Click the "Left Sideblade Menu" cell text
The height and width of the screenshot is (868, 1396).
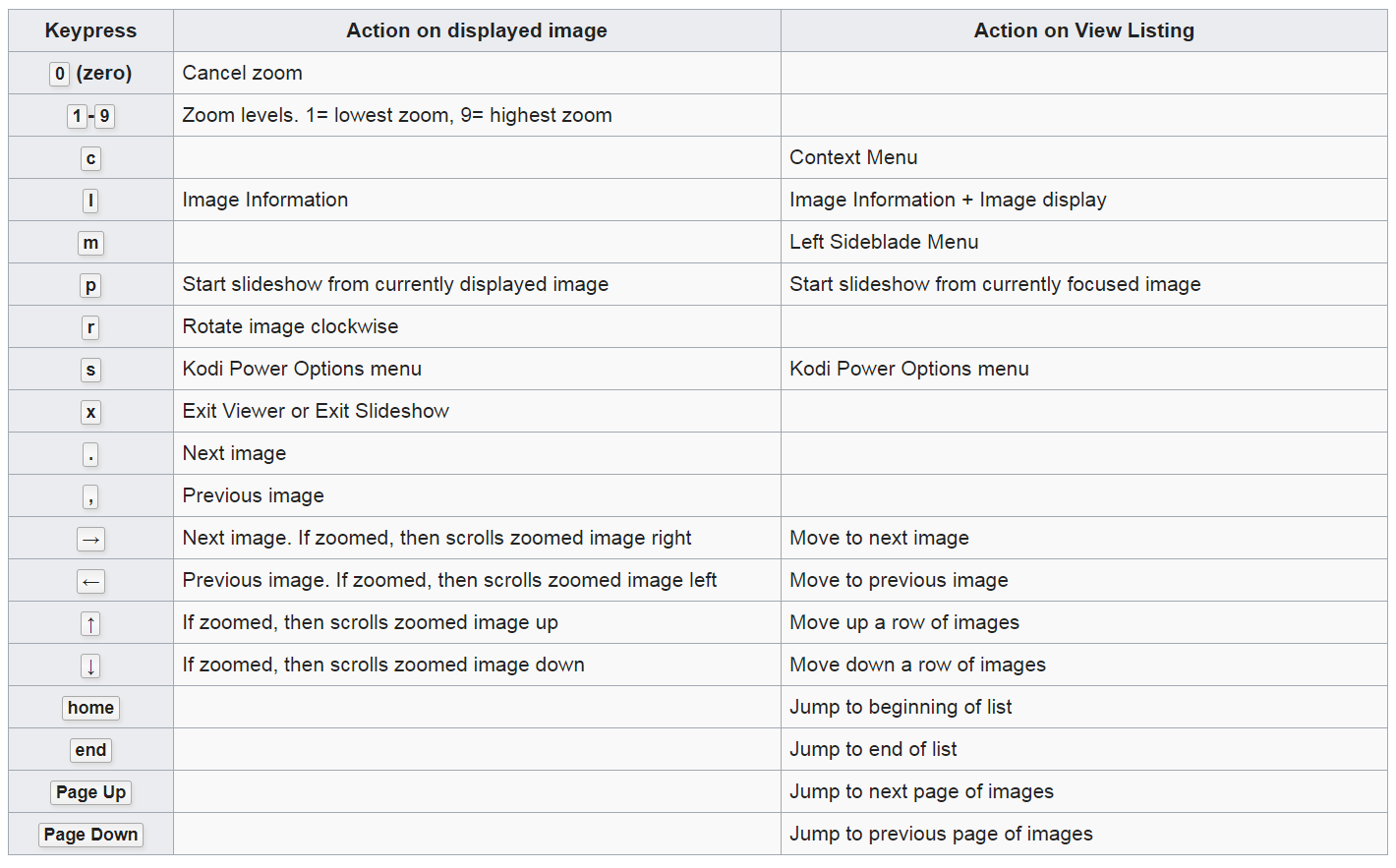884,242
